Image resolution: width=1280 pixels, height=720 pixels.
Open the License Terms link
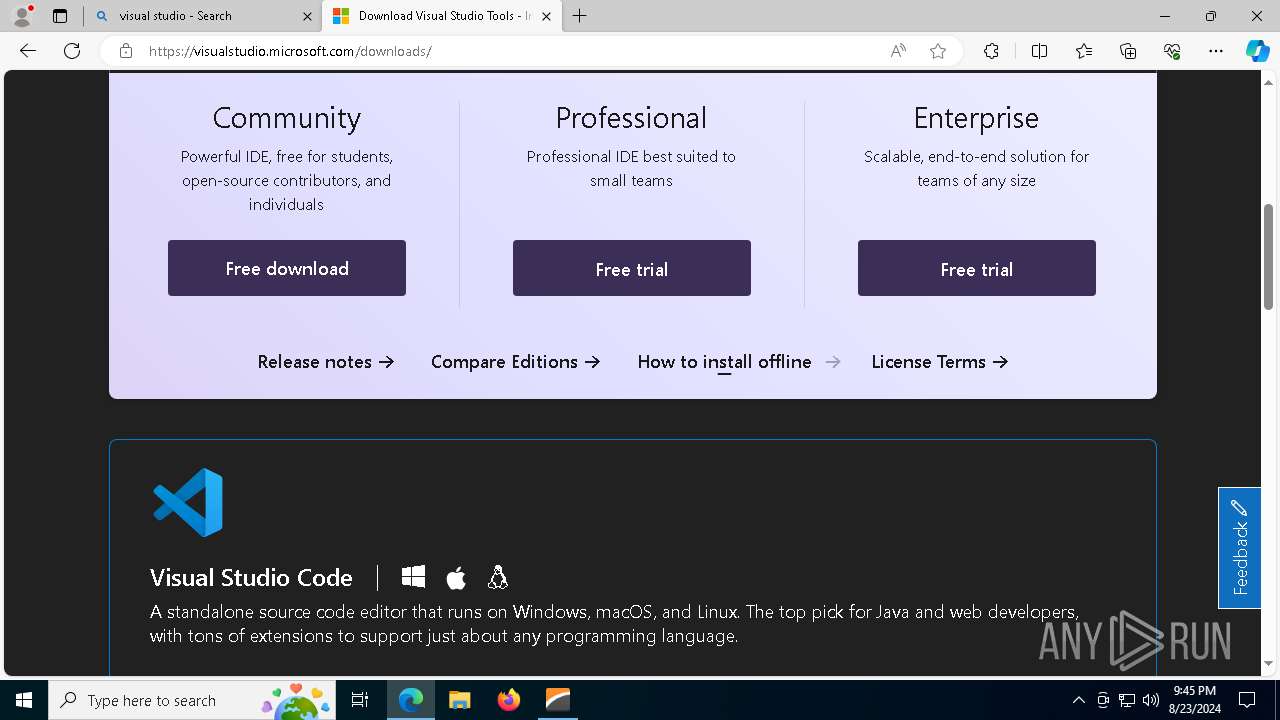click(940, 362)
